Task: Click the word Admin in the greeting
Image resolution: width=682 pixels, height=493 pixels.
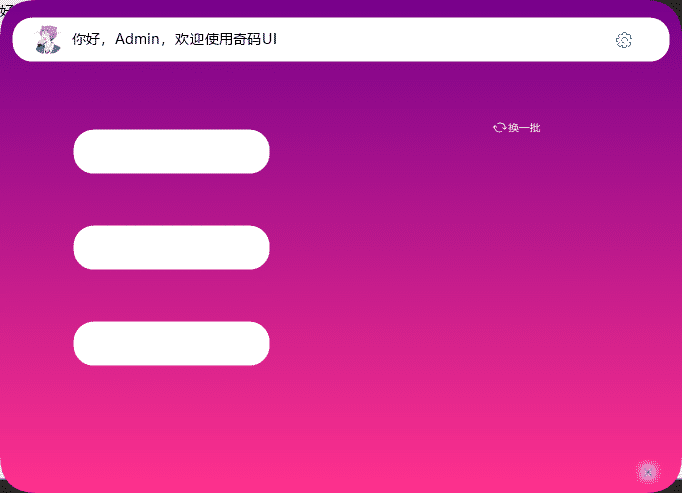Action: pos(136,40)
